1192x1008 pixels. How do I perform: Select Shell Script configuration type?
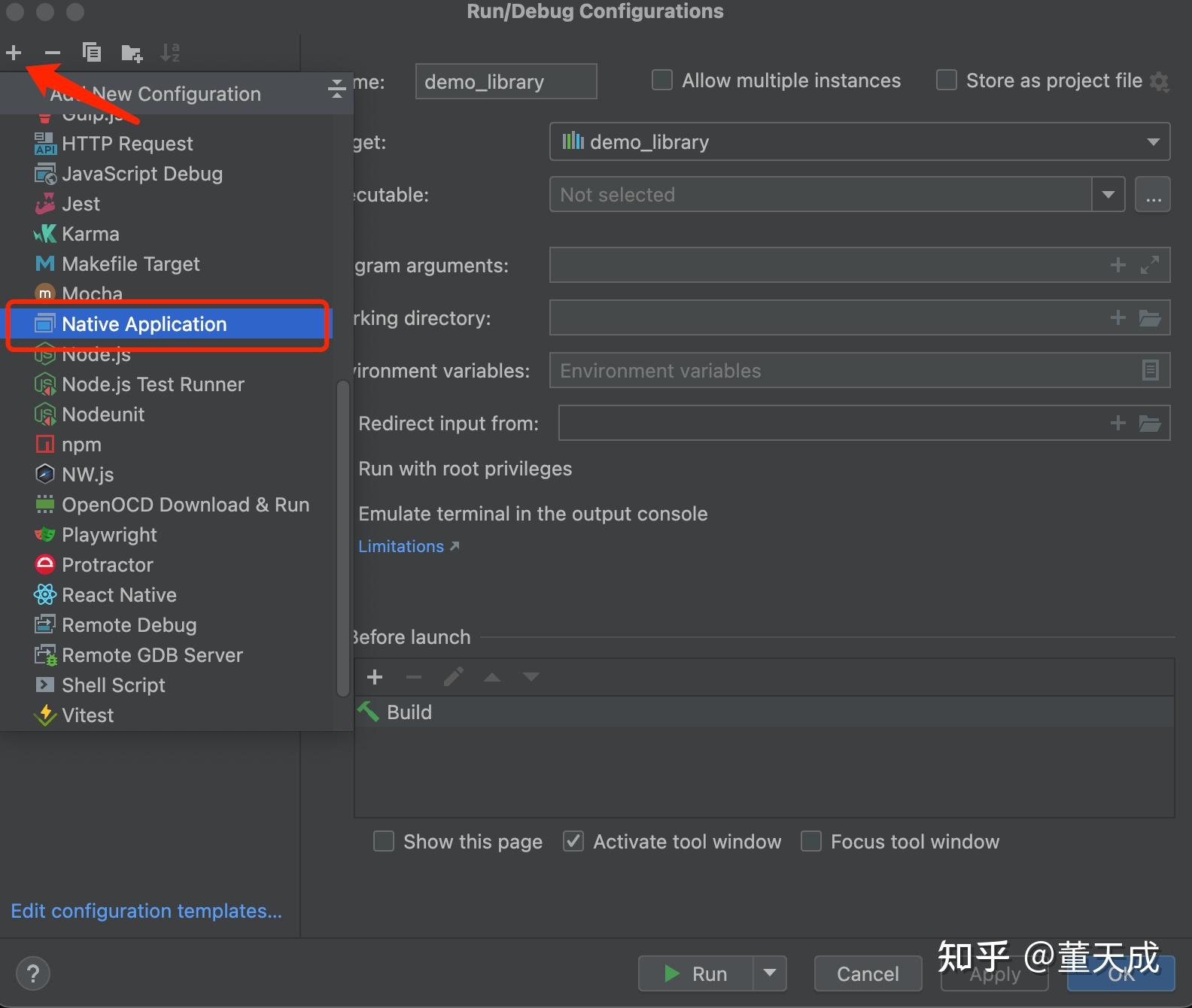[x=166, y=685]
